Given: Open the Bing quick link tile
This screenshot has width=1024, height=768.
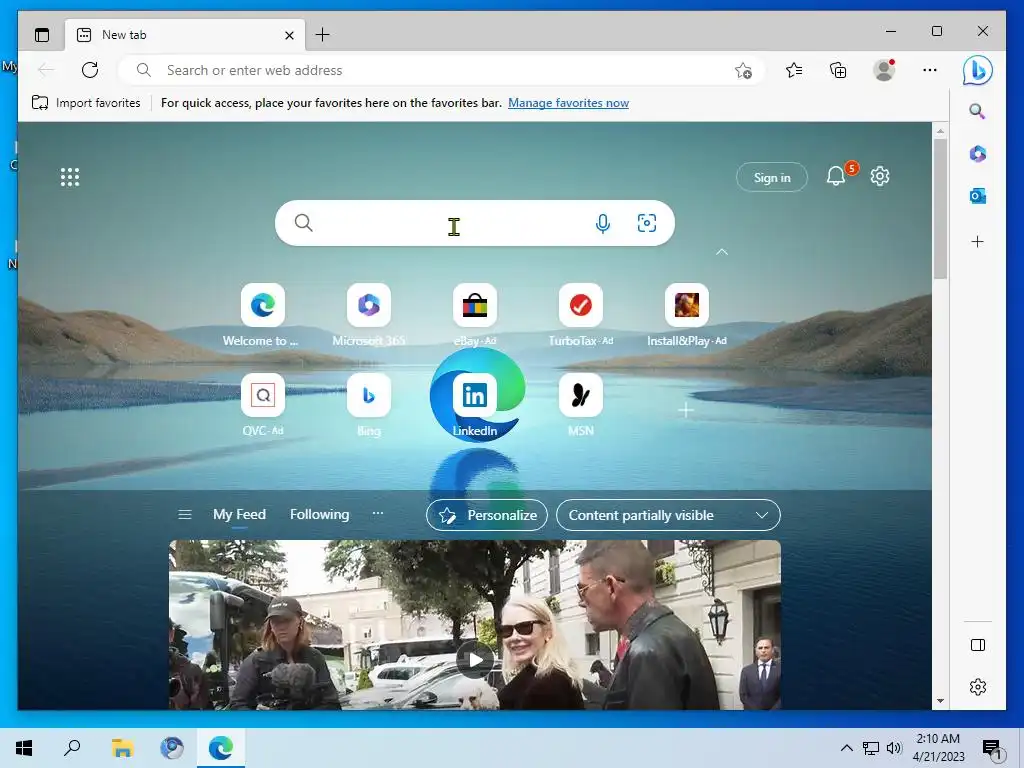Looking at the screenshot, I should point(368,395).
